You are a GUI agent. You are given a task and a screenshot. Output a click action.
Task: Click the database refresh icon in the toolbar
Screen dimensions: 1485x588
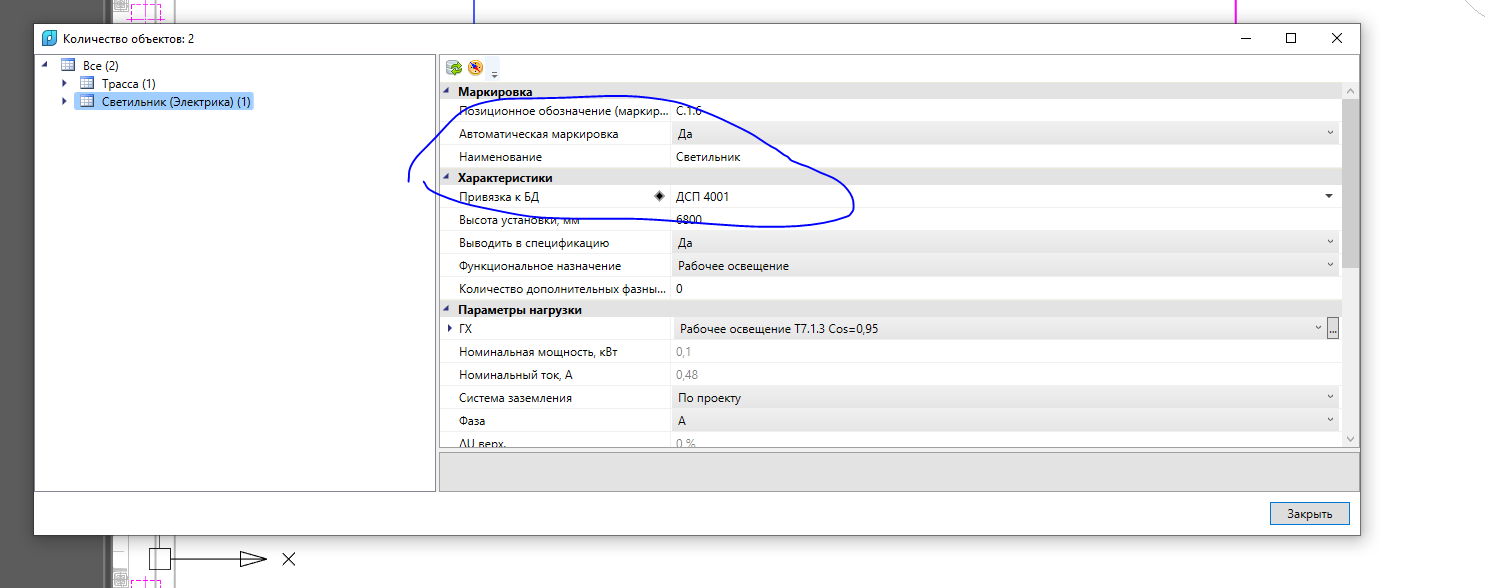point(454,68)
